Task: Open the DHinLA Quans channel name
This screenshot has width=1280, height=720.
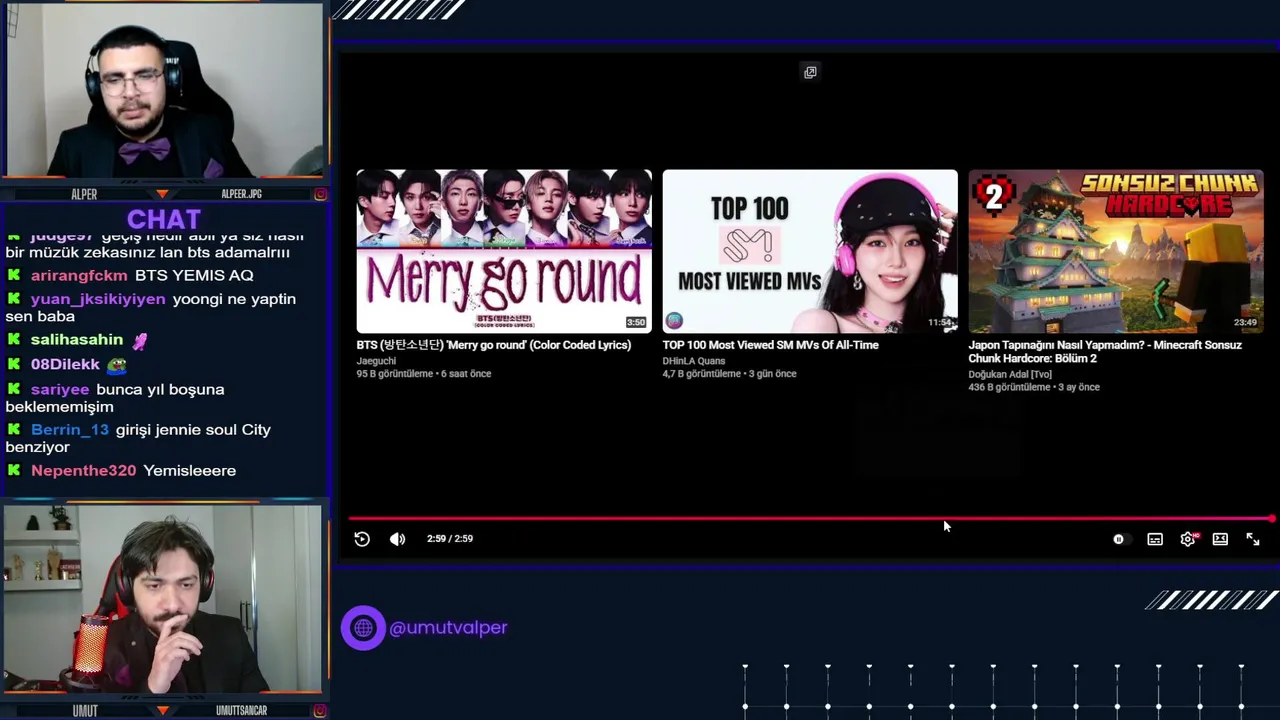Action: (x=694, y=361)
